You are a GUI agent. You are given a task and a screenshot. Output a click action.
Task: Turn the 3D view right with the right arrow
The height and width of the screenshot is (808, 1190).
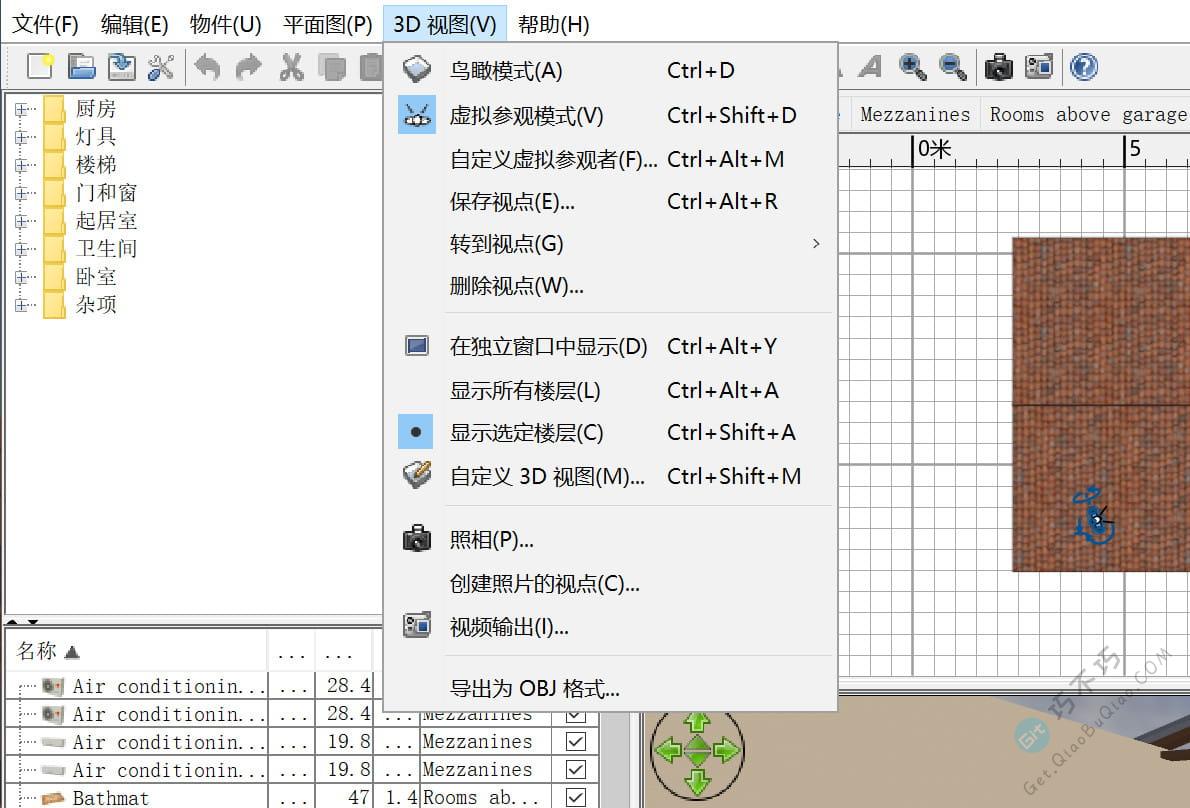click(726, 751)
